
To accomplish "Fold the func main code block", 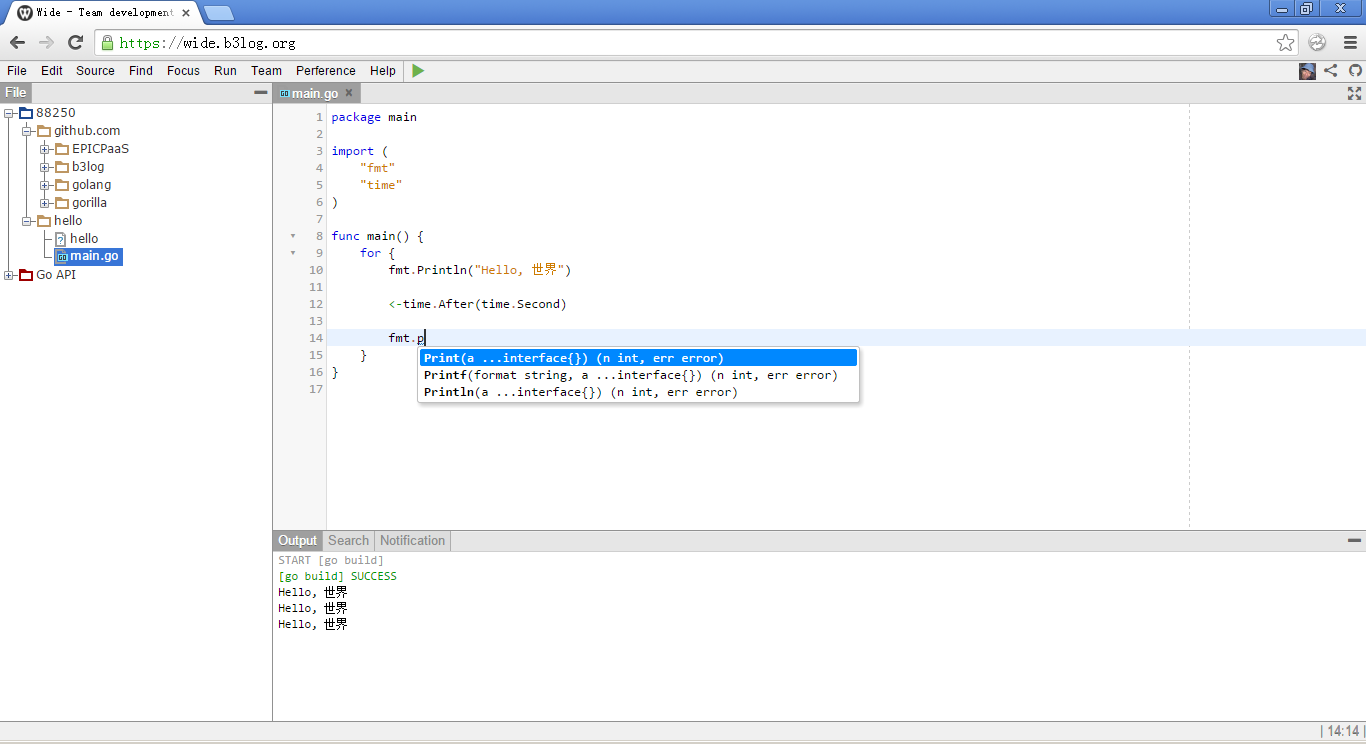I will click(293, 237).
